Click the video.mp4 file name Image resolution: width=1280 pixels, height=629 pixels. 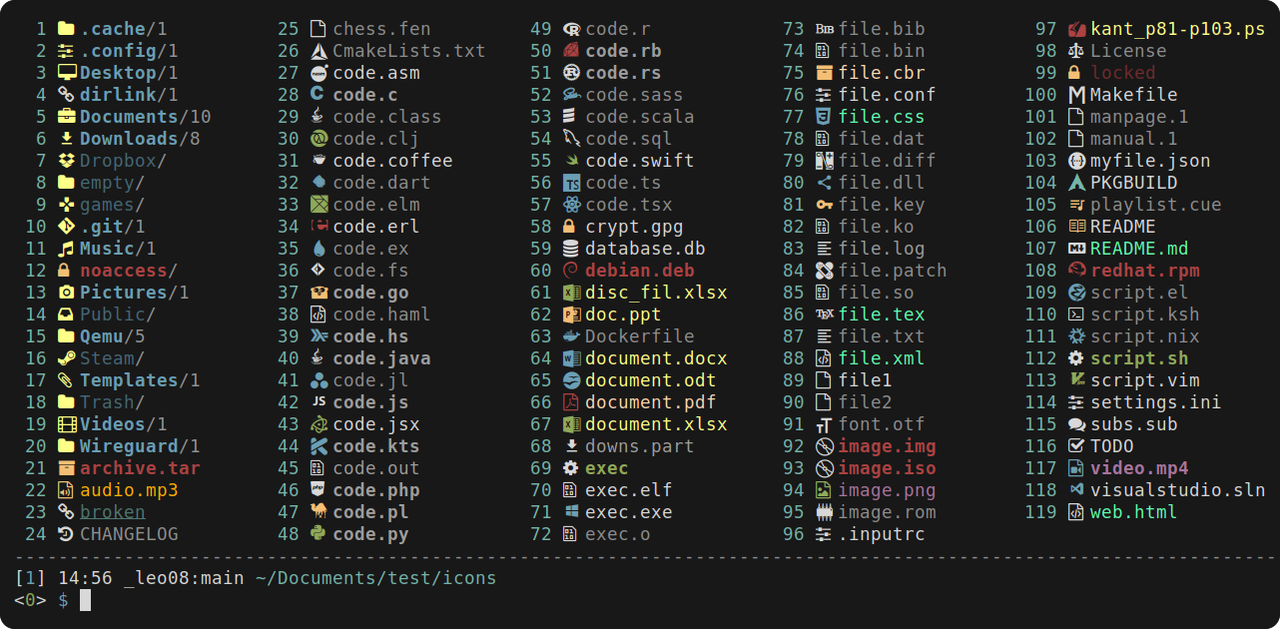point(1140,469)
